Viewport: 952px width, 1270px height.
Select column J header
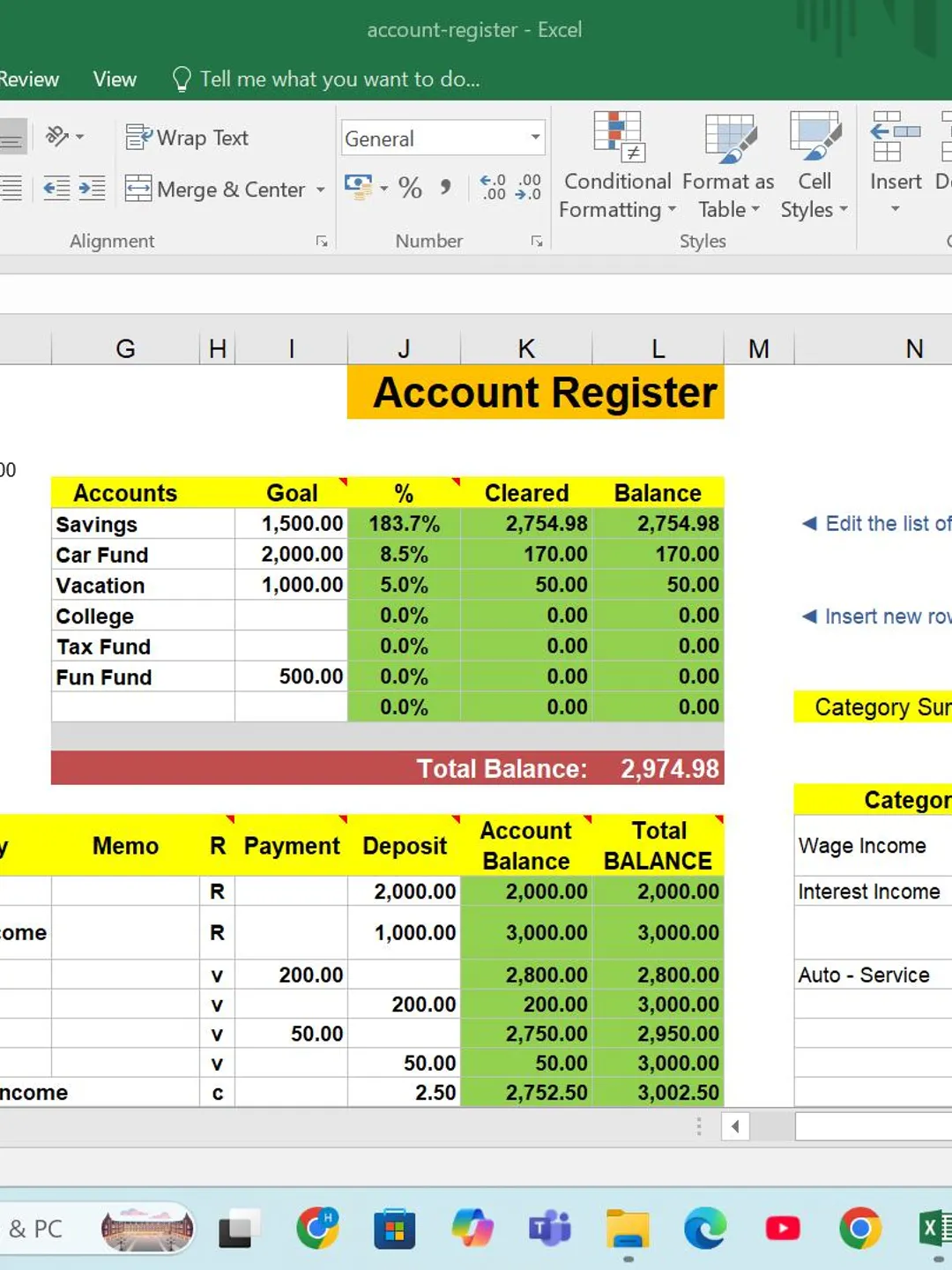tap(404, 349)
